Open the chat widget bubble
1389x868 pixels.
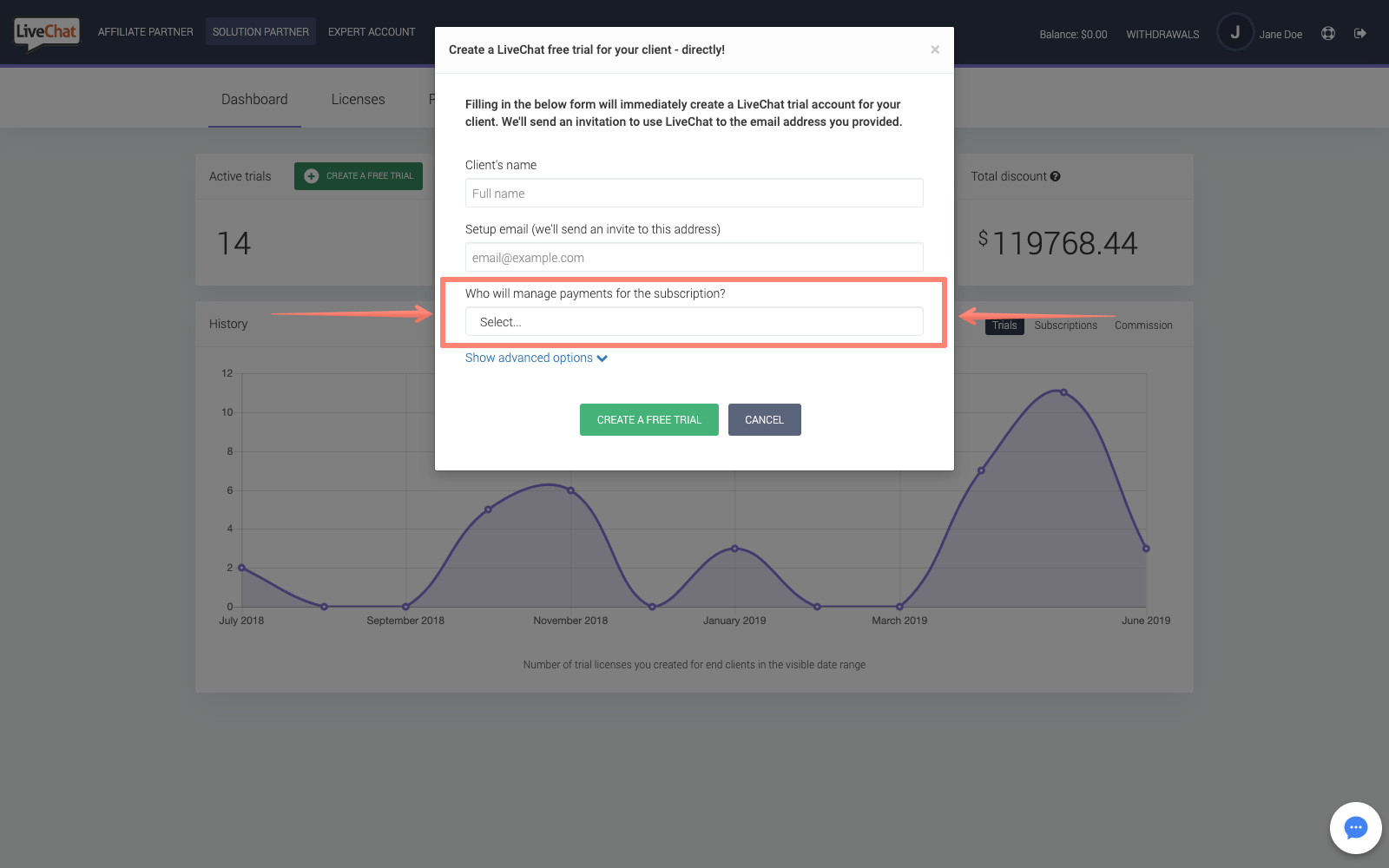1355,828
